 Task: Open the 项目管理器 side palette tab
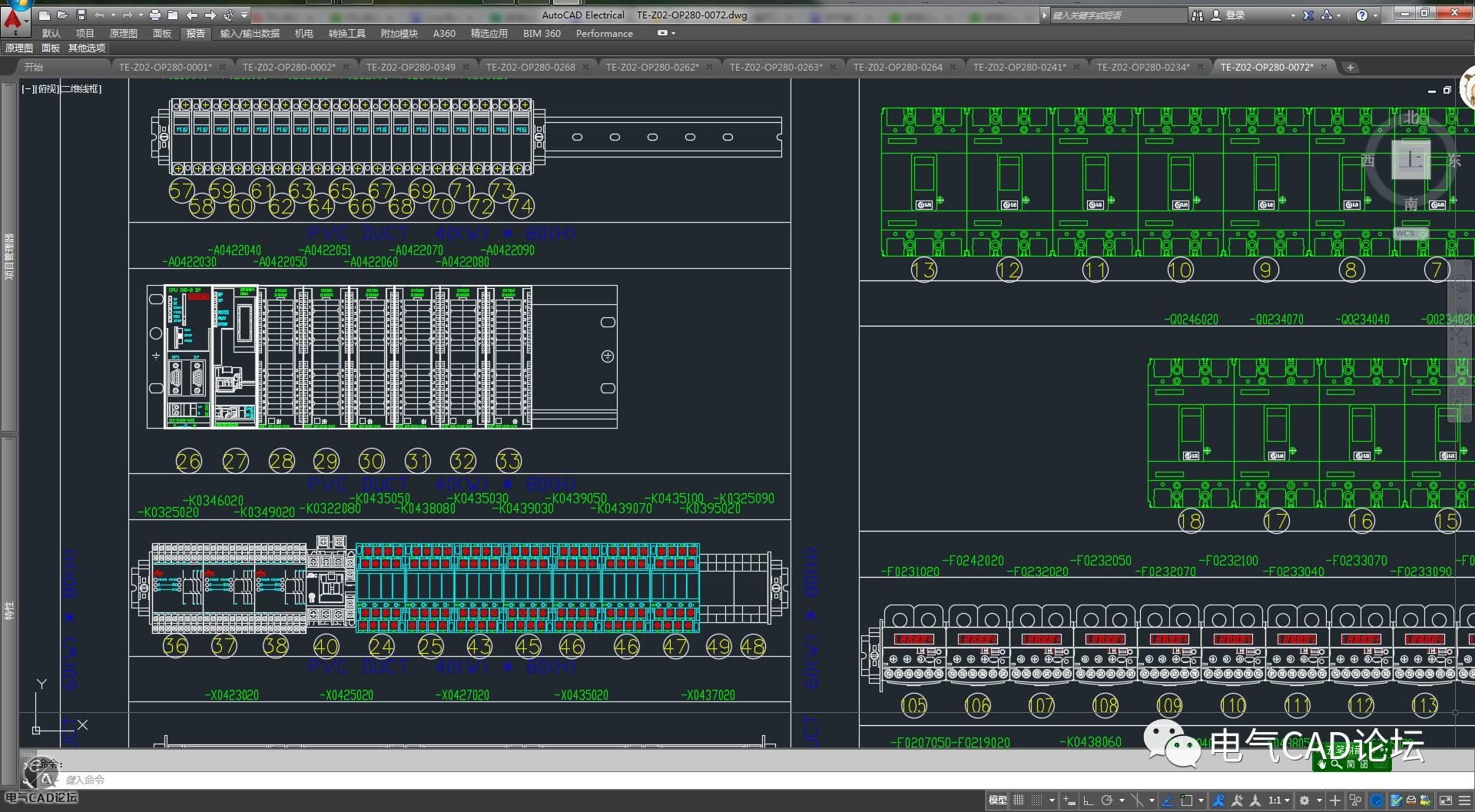click(x=9, y=257)
